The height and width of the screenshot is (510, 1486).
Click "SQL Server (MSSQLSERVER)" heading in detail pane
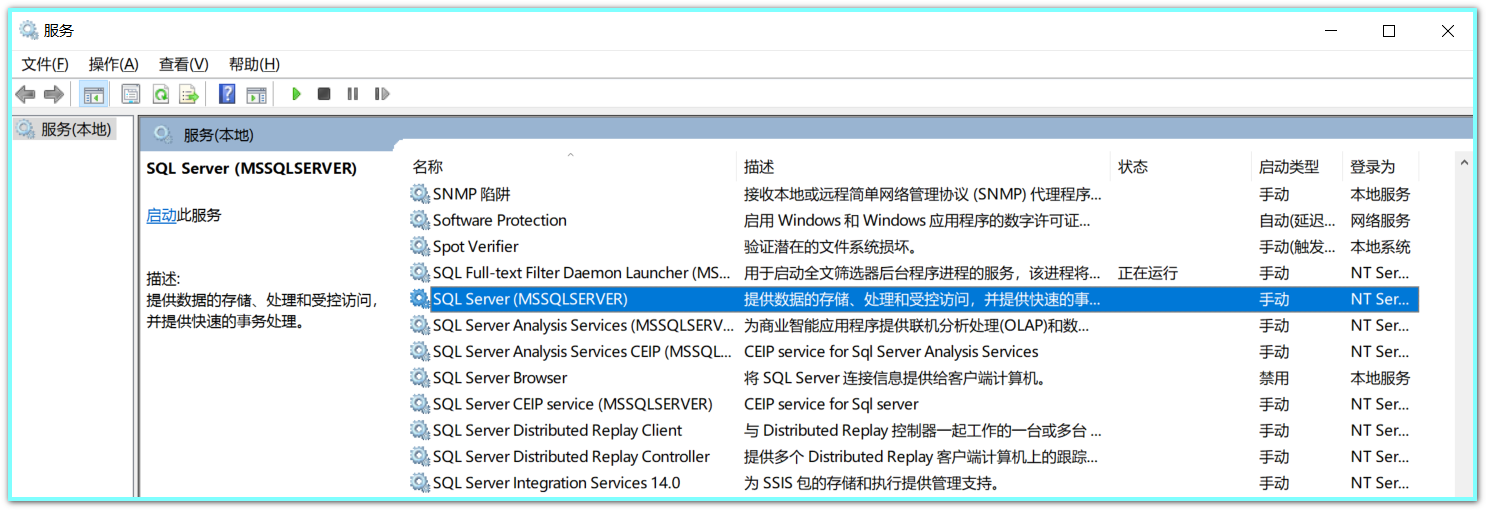tap(251, 168)
